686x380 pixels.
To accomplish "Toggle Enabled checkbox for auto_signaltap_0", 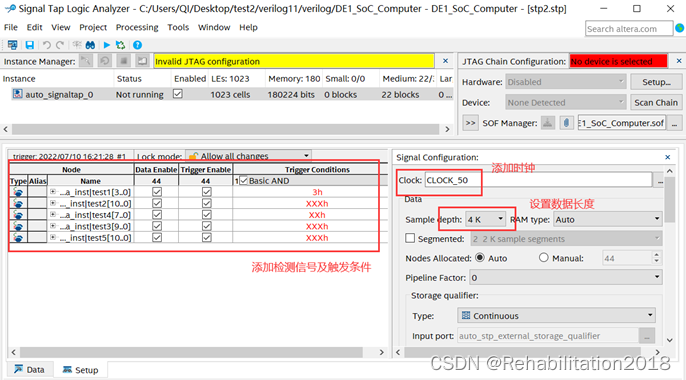I will [x=178, y=94].
